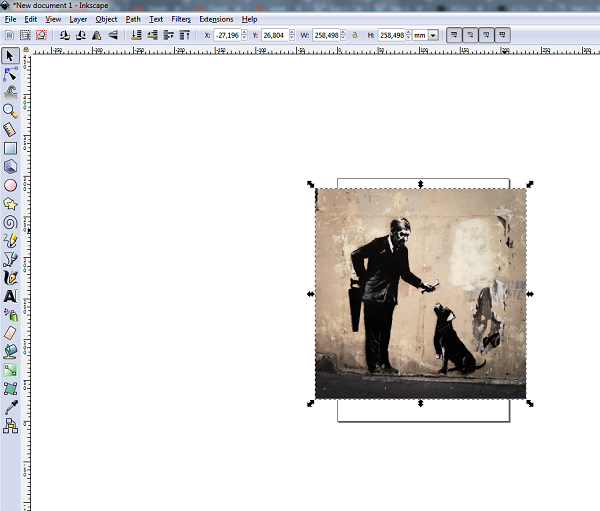Select the 3D Box tool
Image resolution: width=600 pixels, height=511 pixels.
[x=10, y=167]
